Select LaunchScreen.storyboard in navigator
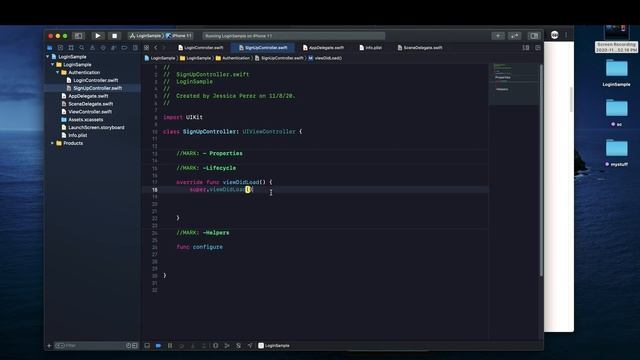640x360 pixels. [93, 127]
